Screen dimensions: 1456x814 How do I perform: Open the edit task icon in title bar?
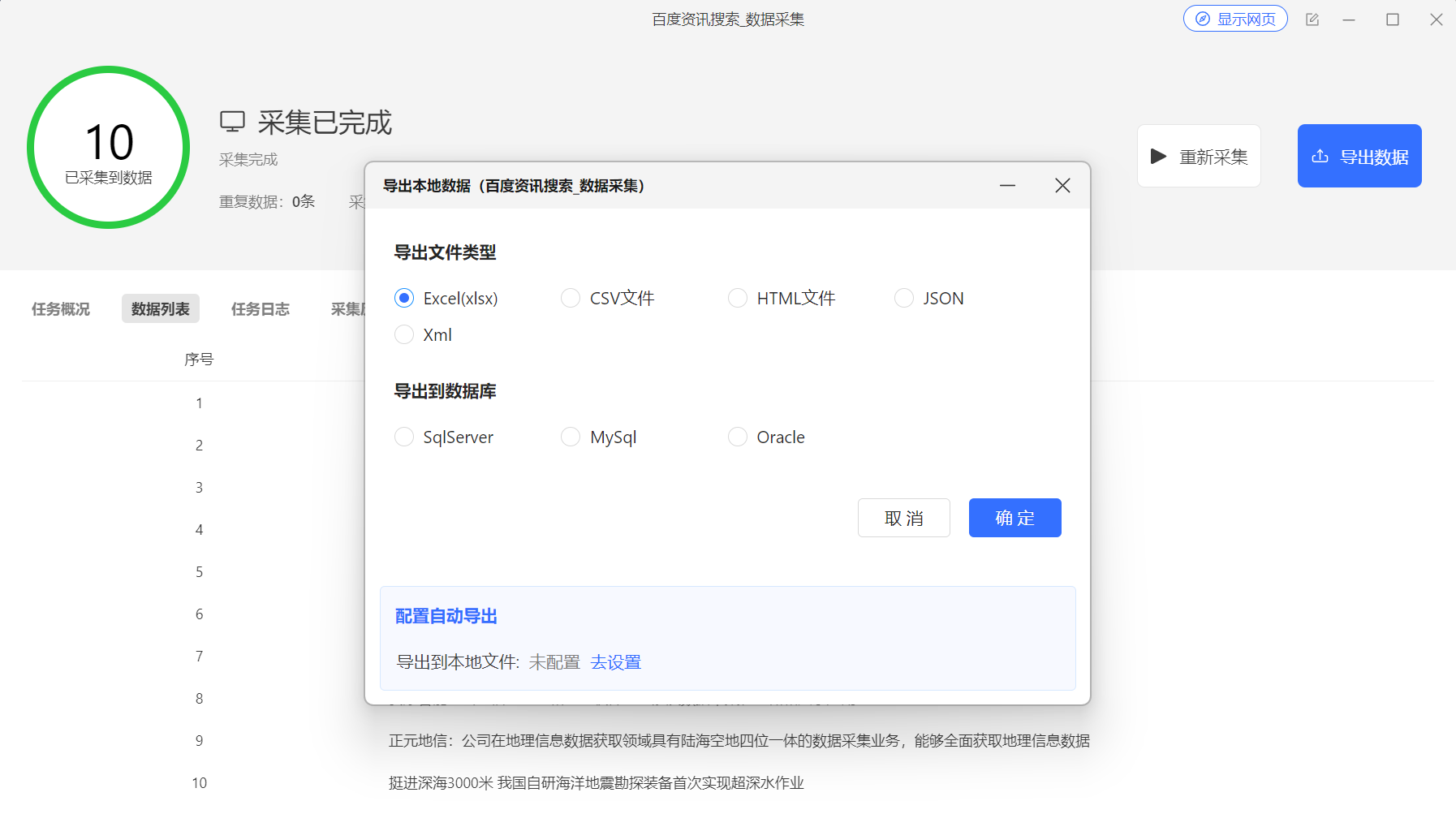coord(1312,19)
